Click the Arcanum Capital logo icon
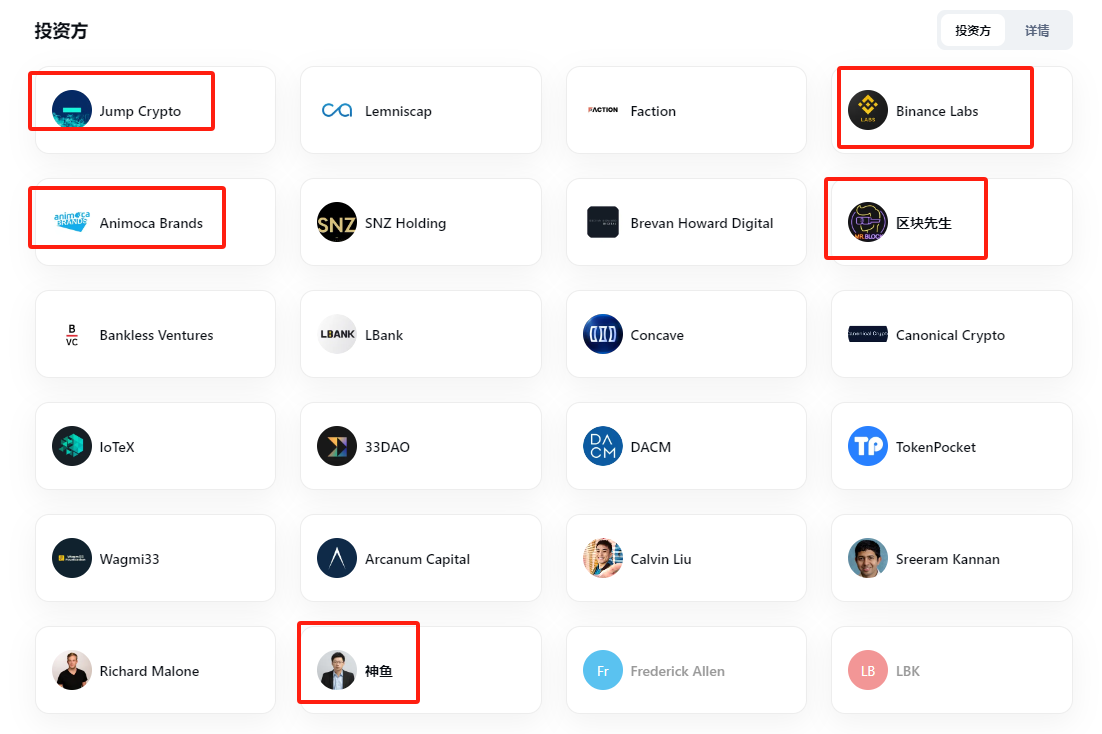 [x=337, y=558]
